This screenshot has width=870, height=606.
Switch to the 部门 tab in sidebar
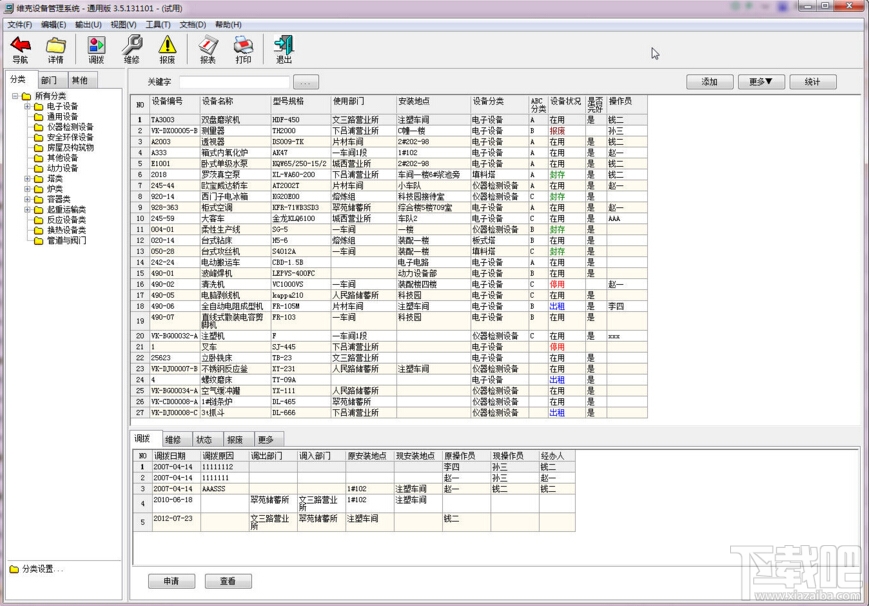click(49, 80)
